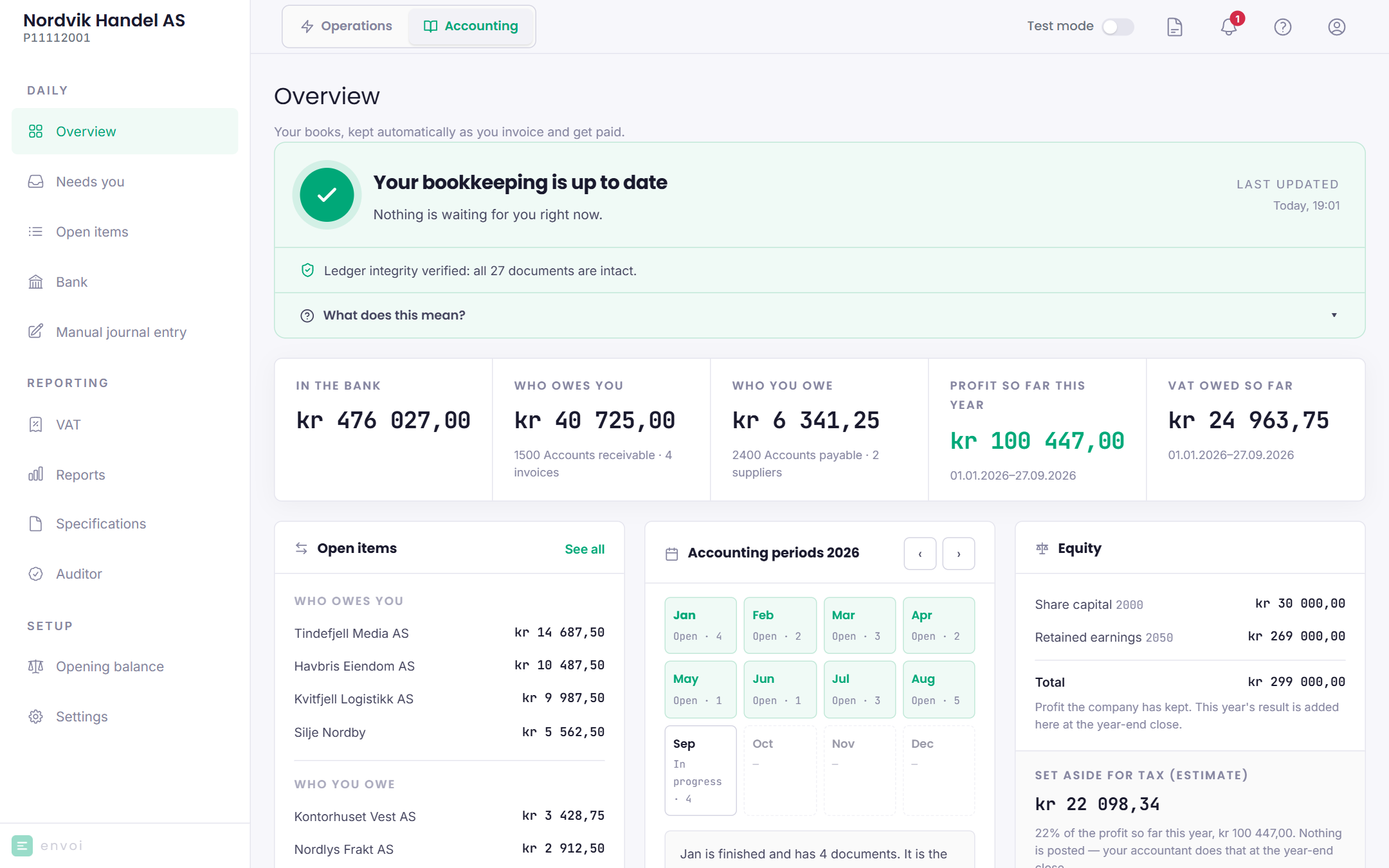Open Settings in the sidebar
This screenshot has height=868, width=1389.
125,716
